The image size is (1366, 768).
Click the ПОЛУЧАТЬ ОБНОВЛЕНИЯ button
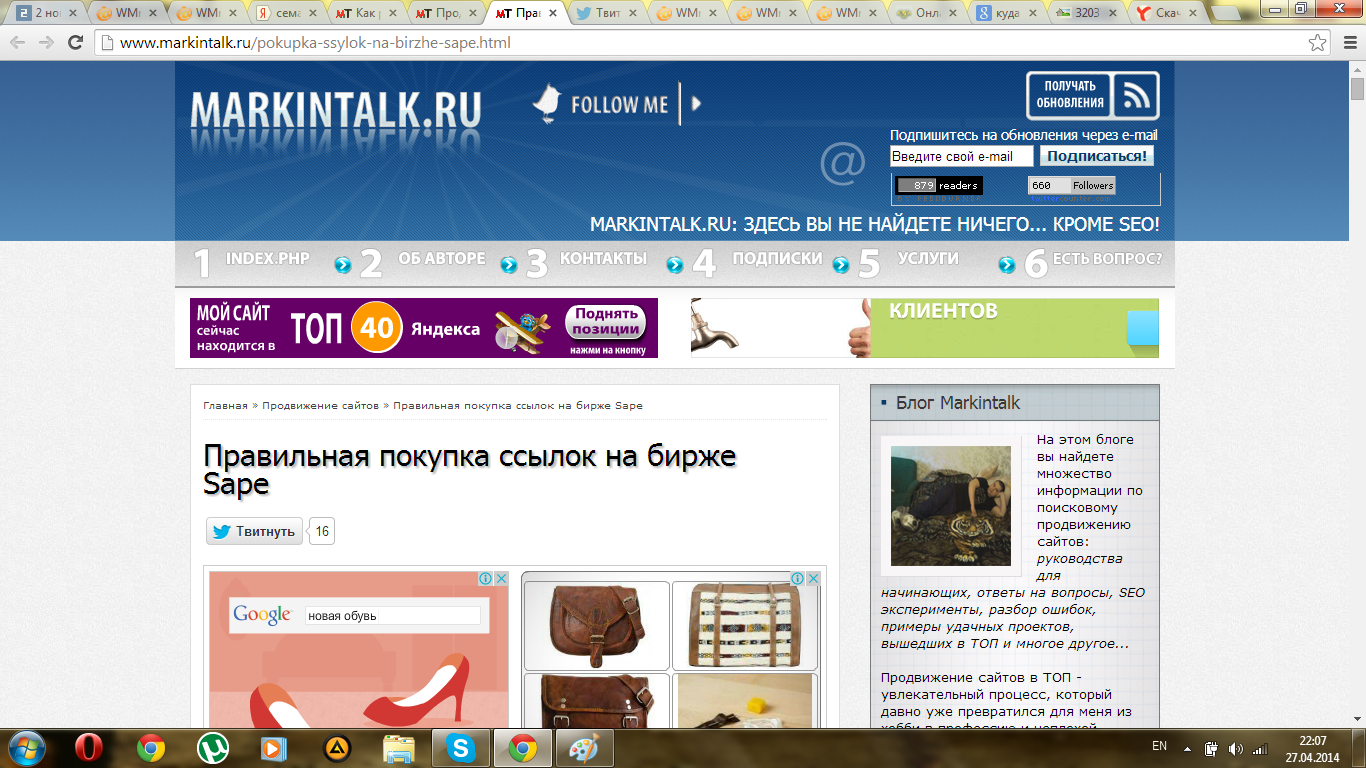click(1070, 95)
